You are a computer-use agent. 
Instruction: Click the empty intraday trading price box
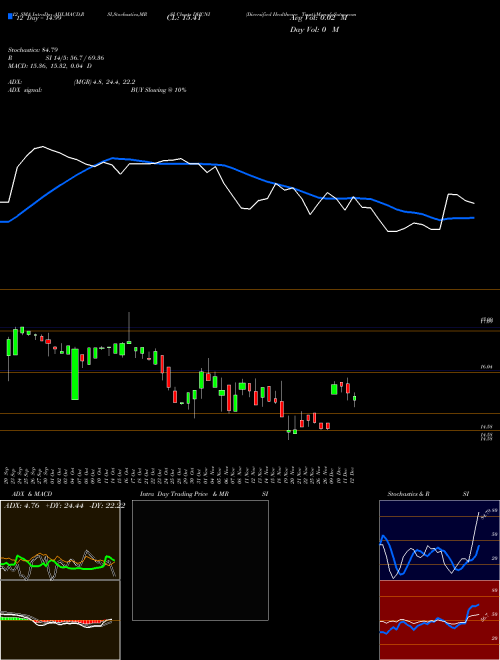tap(200, 560)
